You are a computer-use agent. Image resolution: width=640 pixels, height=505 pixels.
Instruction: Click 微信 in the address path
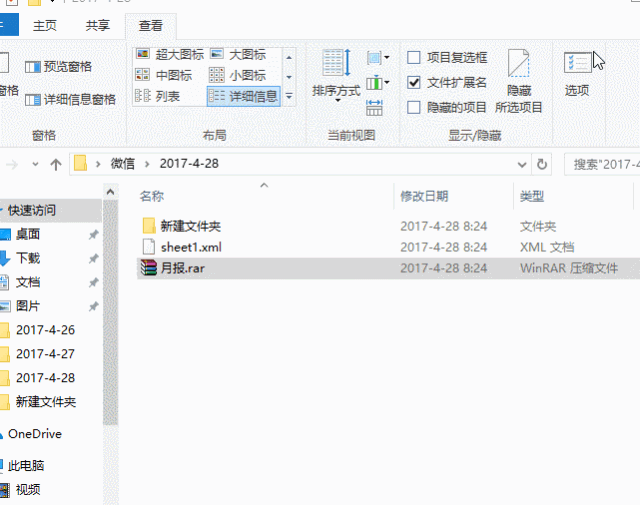click(x=122, y=164)
